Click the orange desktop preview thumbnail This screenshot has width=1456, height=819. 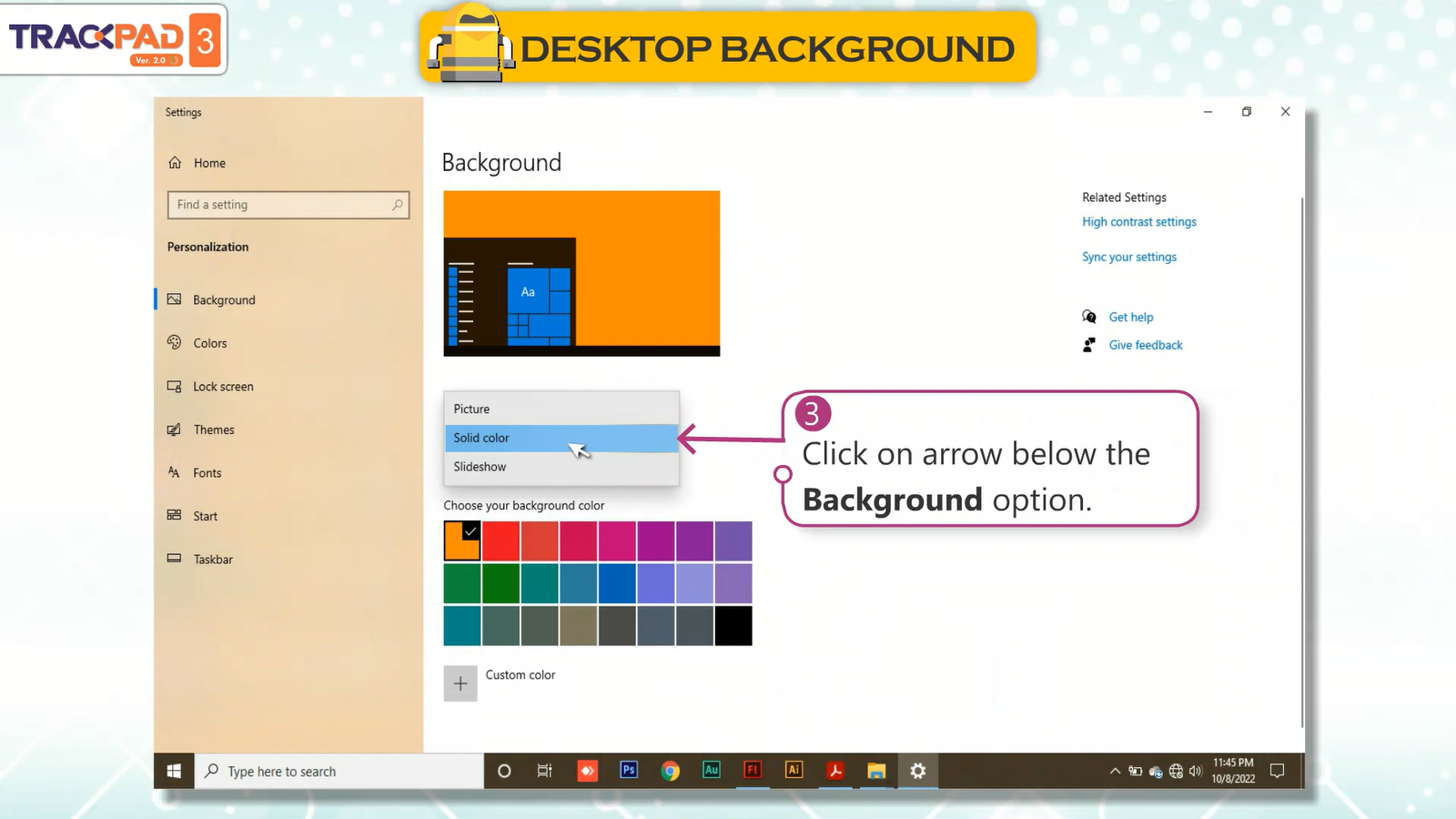(581, 273)
